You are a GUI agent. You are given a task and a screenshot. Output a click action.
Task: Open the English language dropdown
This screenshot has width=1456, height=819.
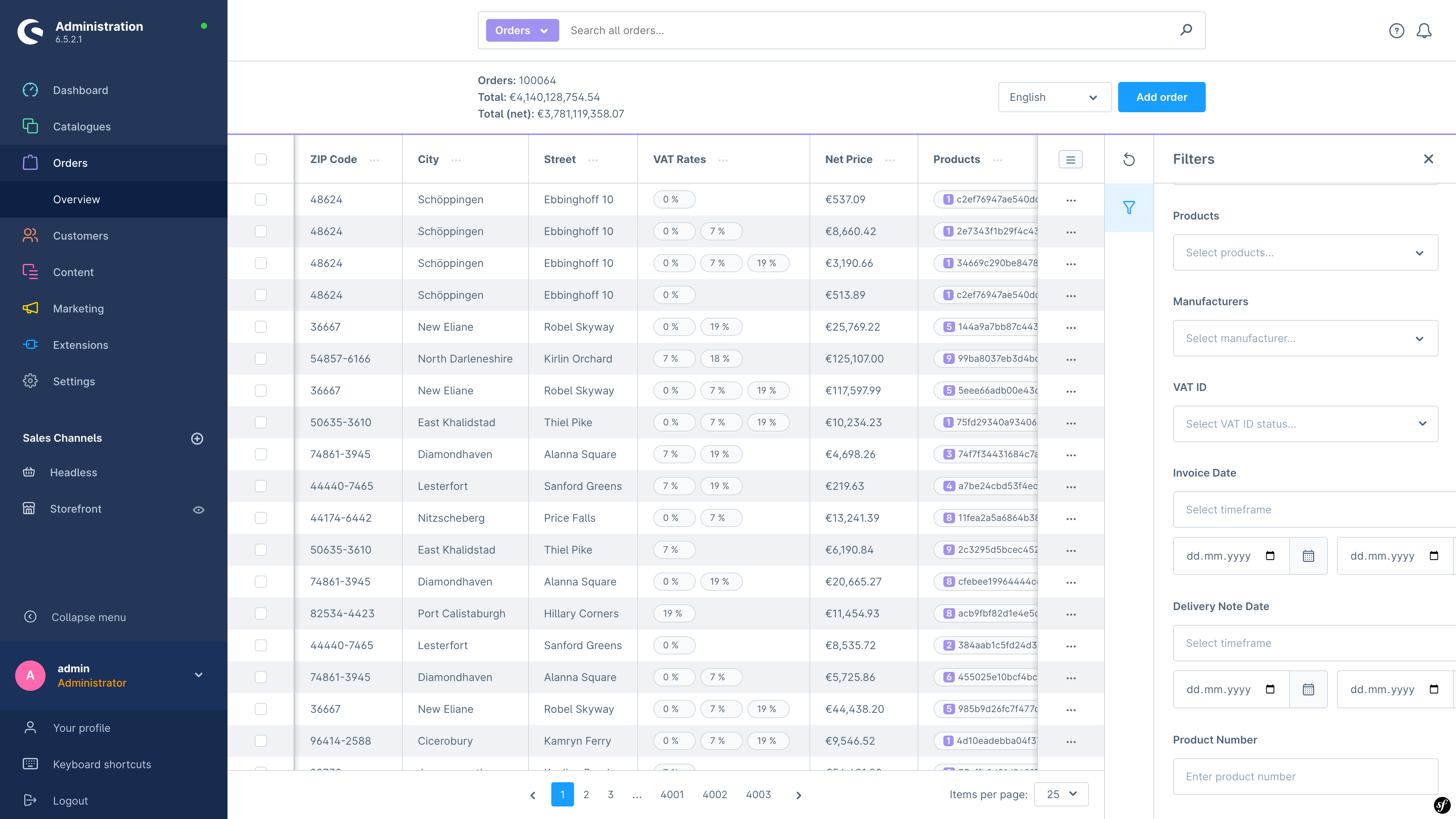click(1055, 97)
